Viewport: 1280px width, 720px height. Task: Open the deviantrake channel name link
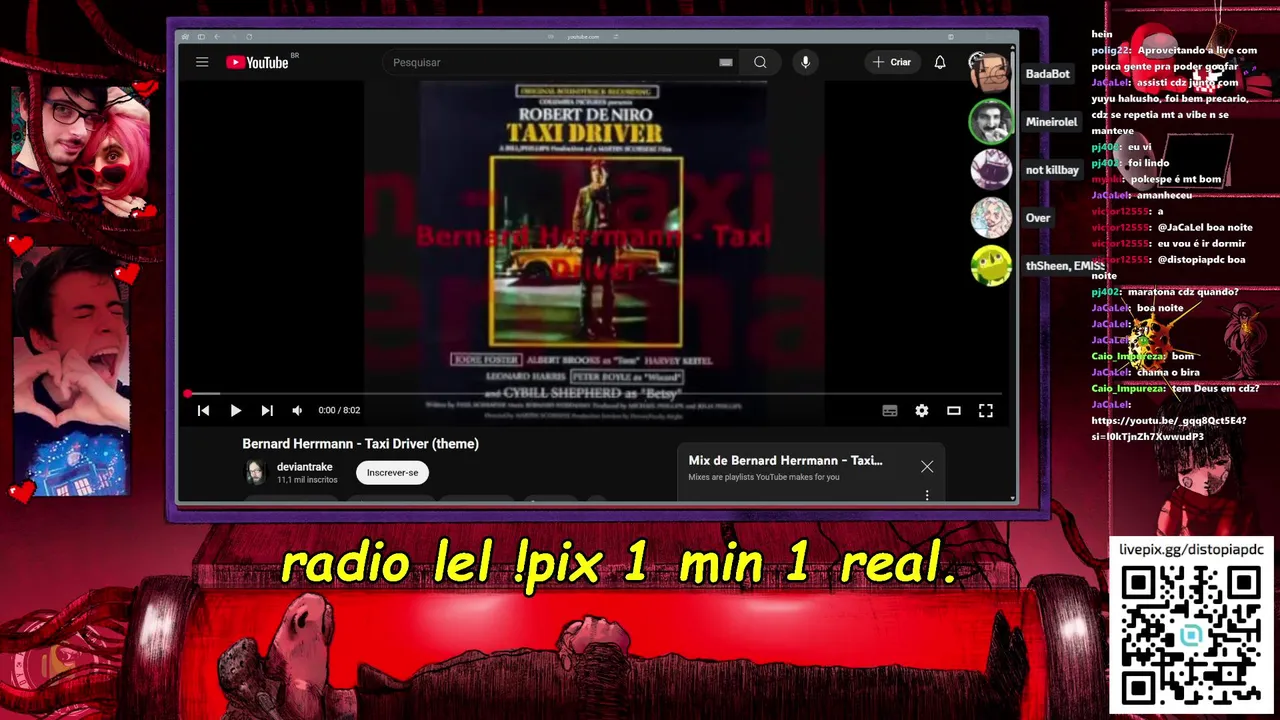coord(305,467)
